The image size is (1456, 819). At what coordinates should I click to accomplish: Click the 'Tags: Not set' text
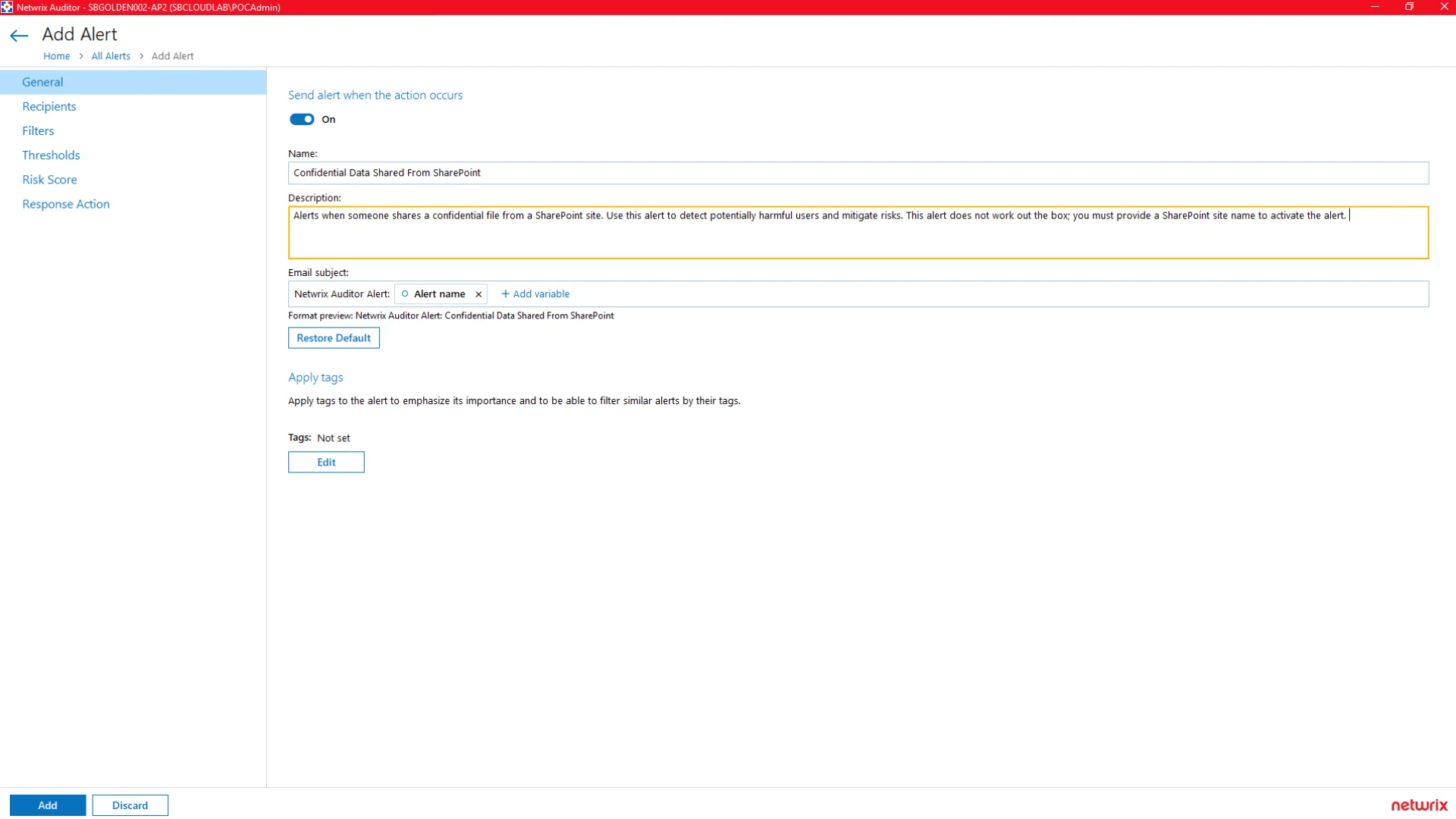pyautogui.click(x=319, y=438)
